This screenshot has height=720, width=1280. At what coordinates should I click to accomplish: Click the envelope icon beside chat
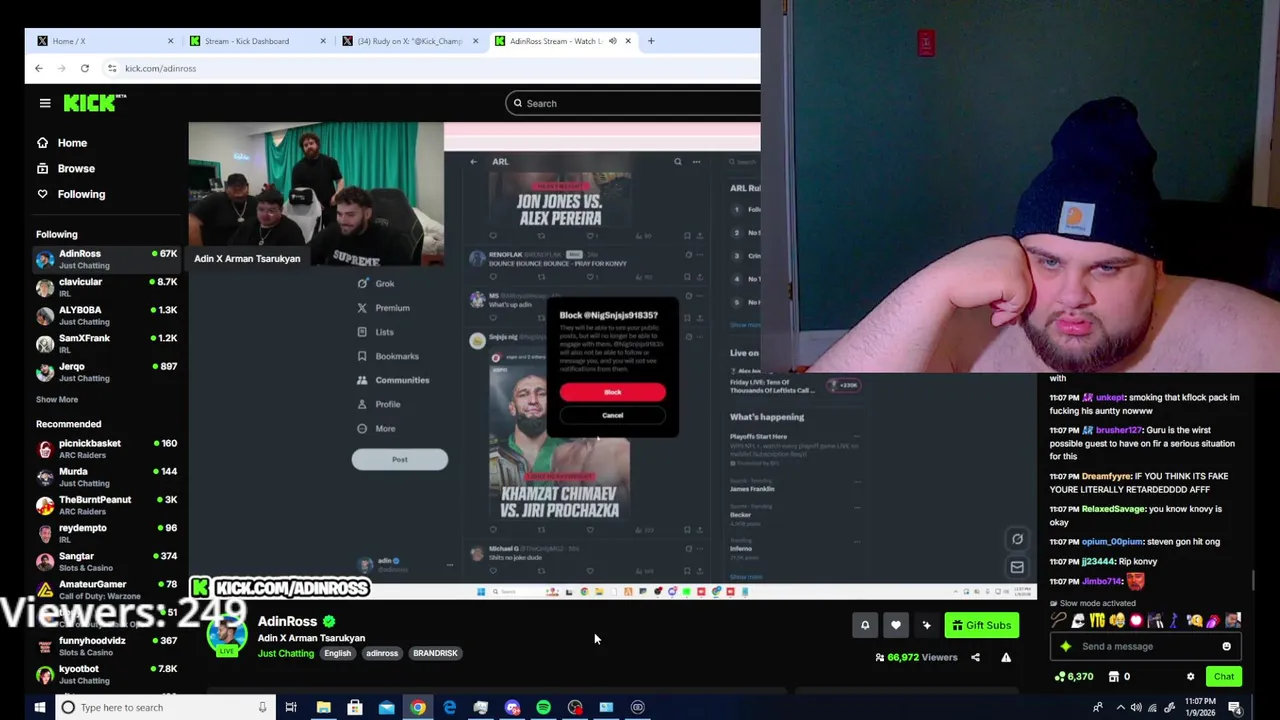(x=1017, y=567)
